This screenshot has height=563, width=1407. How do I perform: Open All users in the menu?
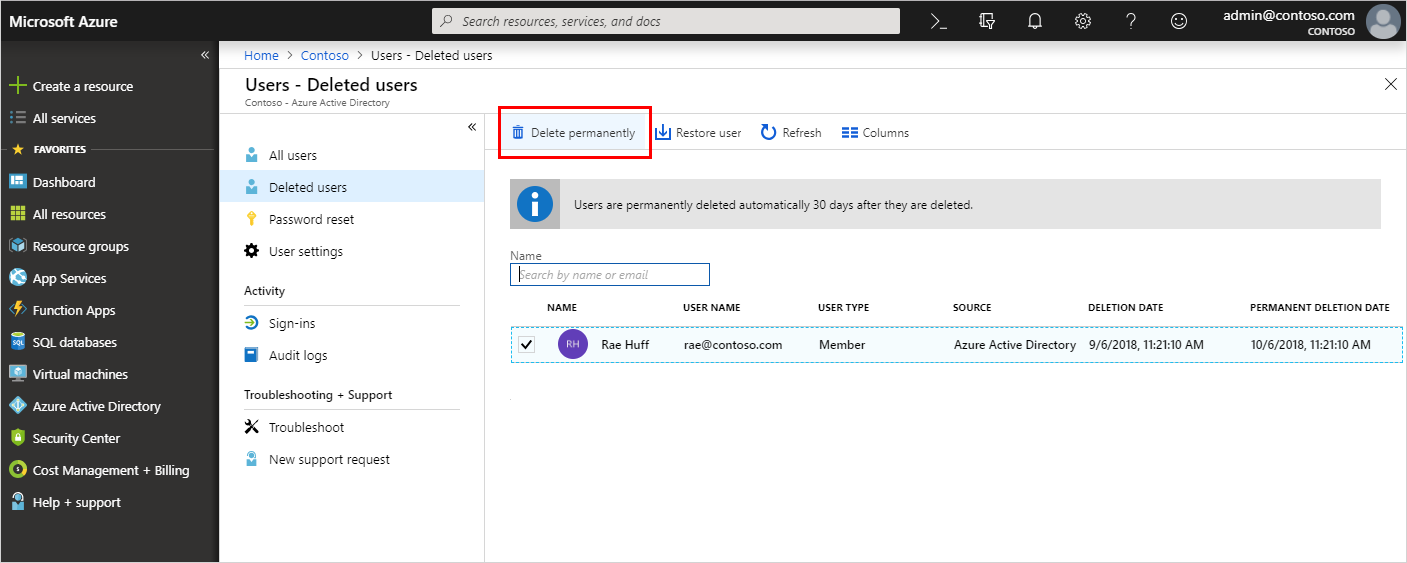(293, 155)
